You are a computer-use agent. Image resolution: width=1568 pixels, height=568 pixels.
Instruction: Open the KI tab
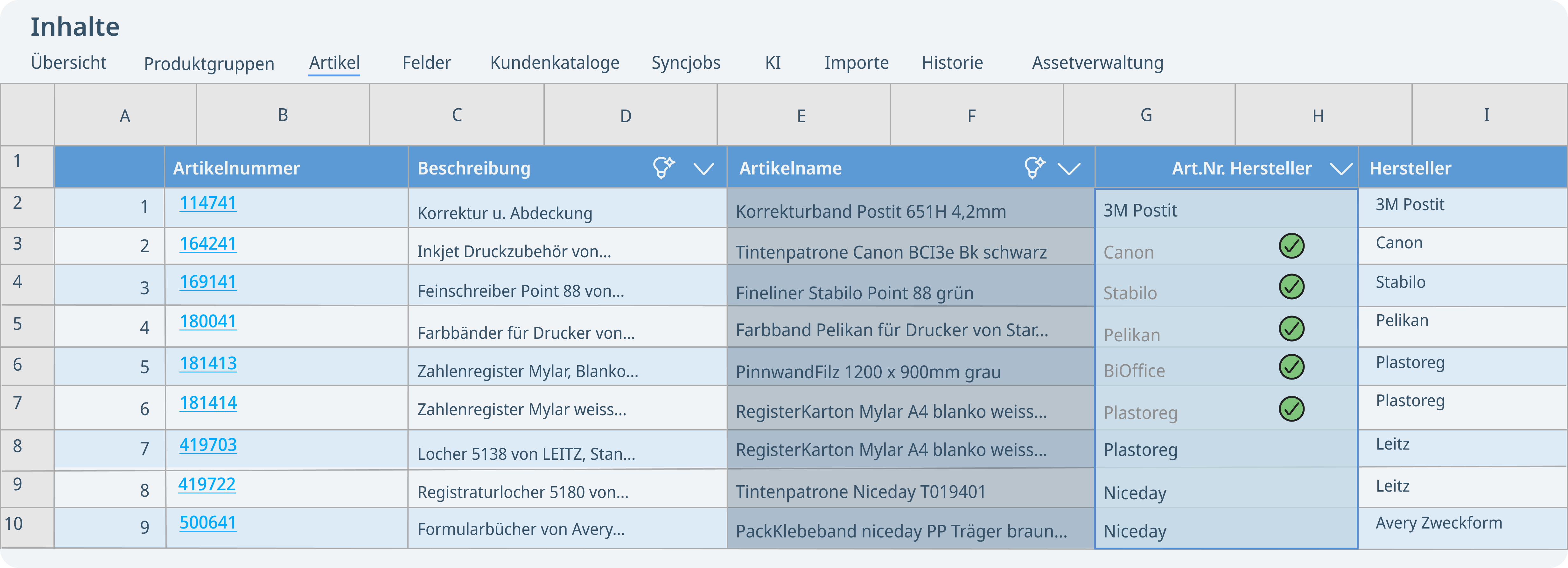[773, 63]
